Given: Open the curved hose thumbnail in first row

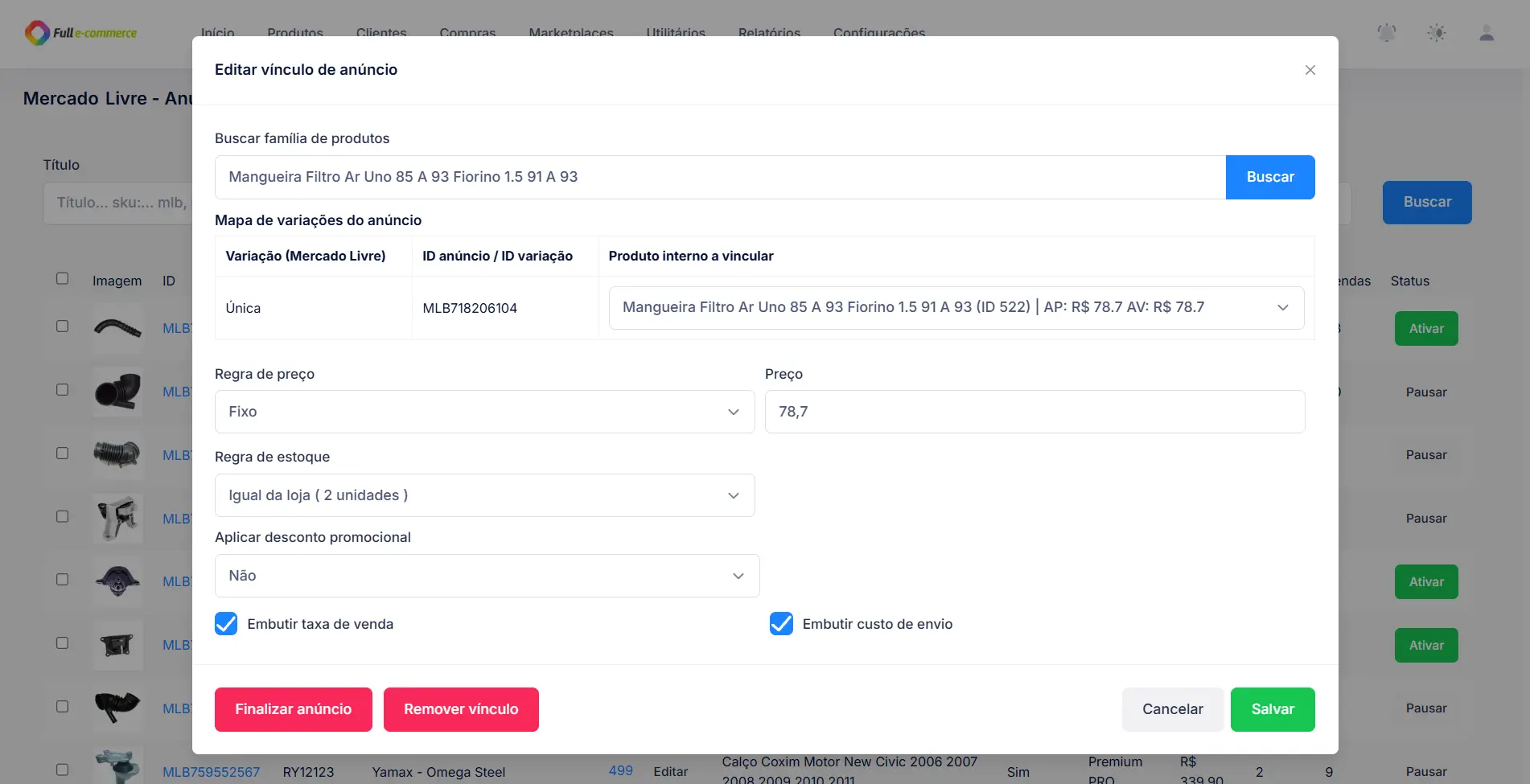Looking at the screenshot, I should [x=117, y=328].
